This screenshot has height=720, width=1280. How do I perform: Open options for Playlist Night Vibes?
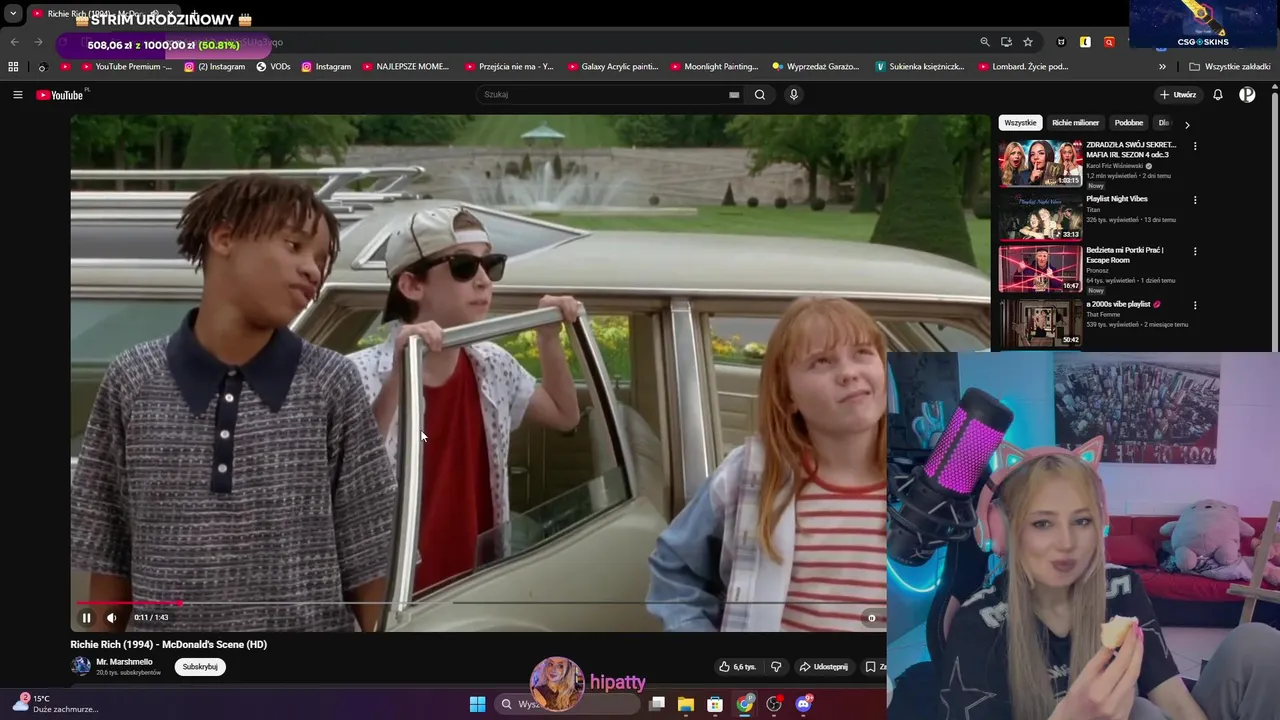click(1195, 200)
